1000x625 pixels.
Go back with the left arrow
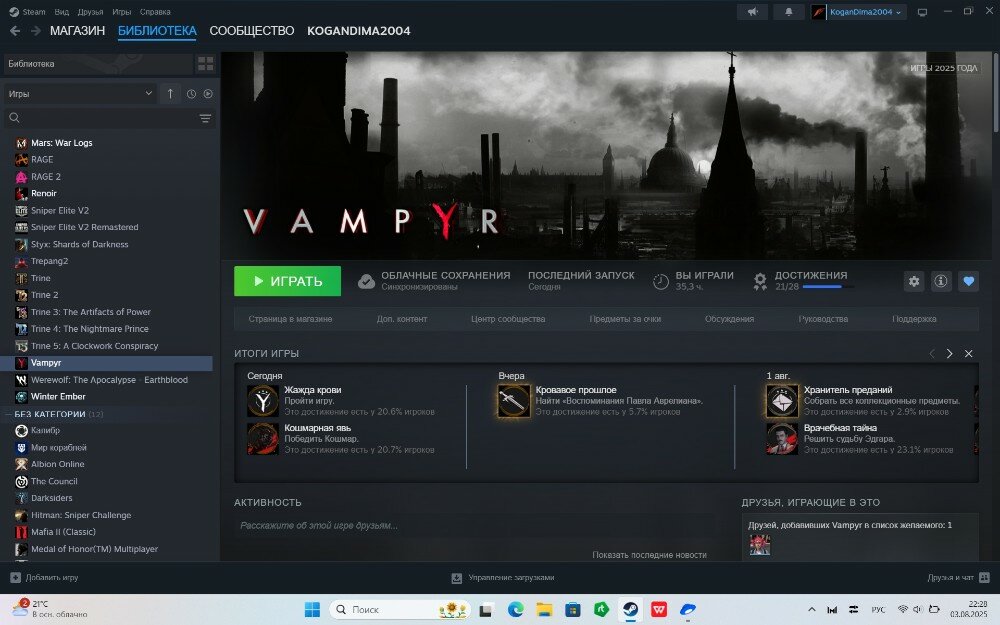(x=15, y=31)
